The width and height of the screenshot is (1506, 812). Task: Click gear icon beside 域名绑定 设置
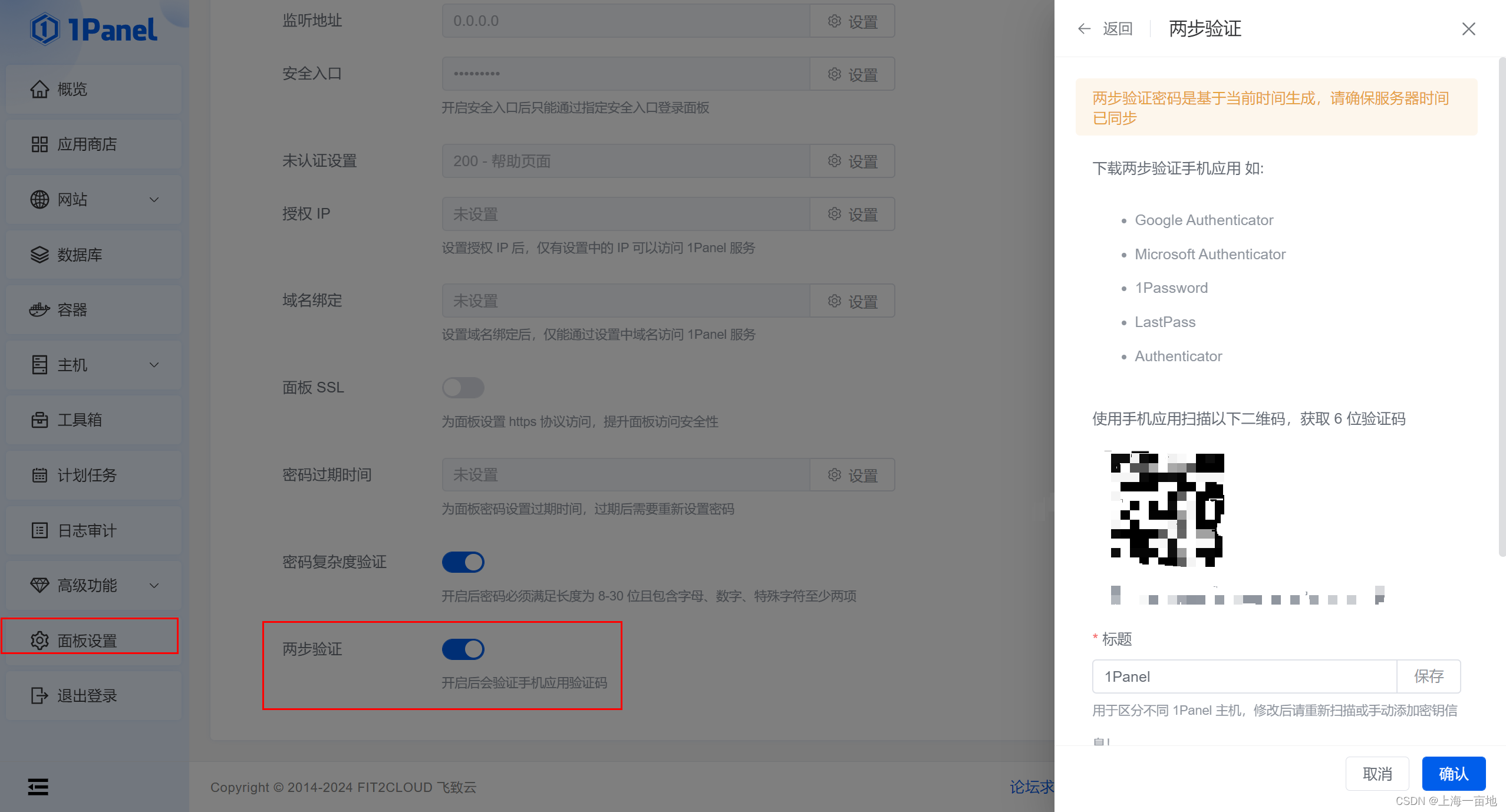[x=834, y=301]
